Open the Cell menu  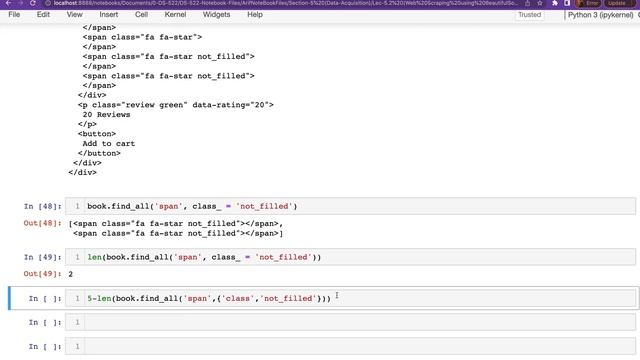141,14
